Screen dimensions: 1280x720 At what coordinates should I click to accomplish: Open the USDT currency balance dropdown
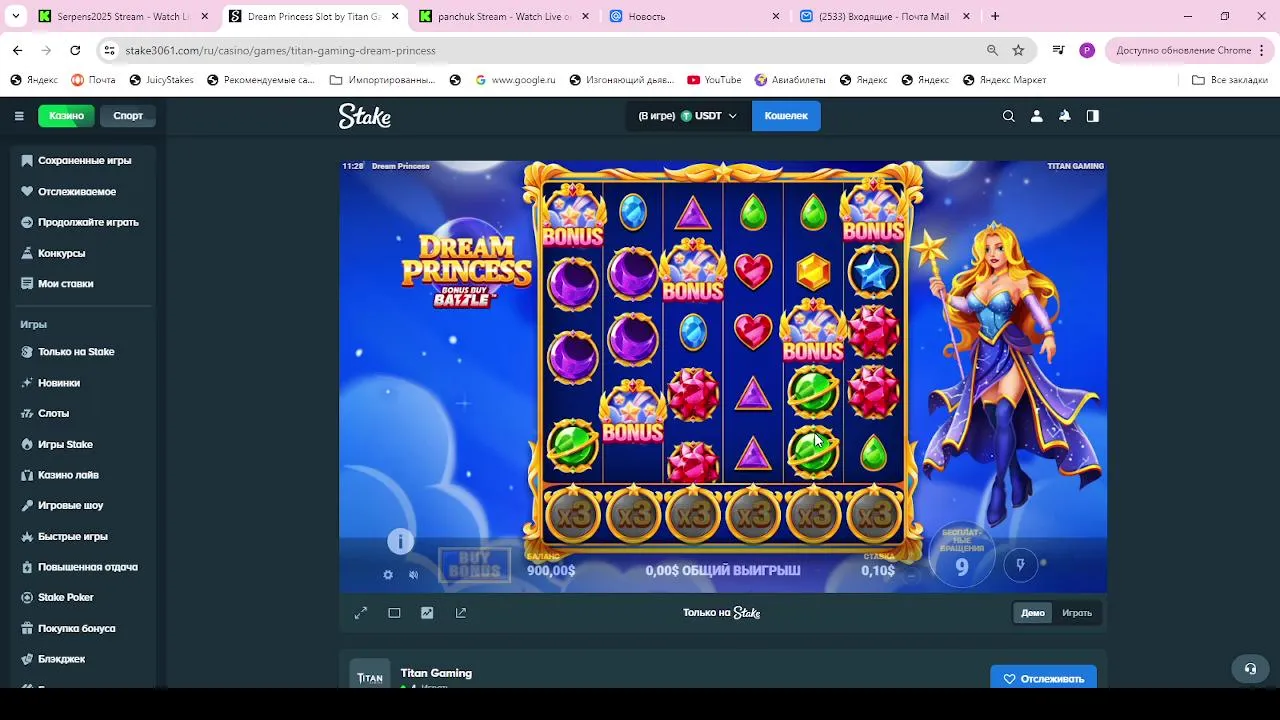[687, 116]
